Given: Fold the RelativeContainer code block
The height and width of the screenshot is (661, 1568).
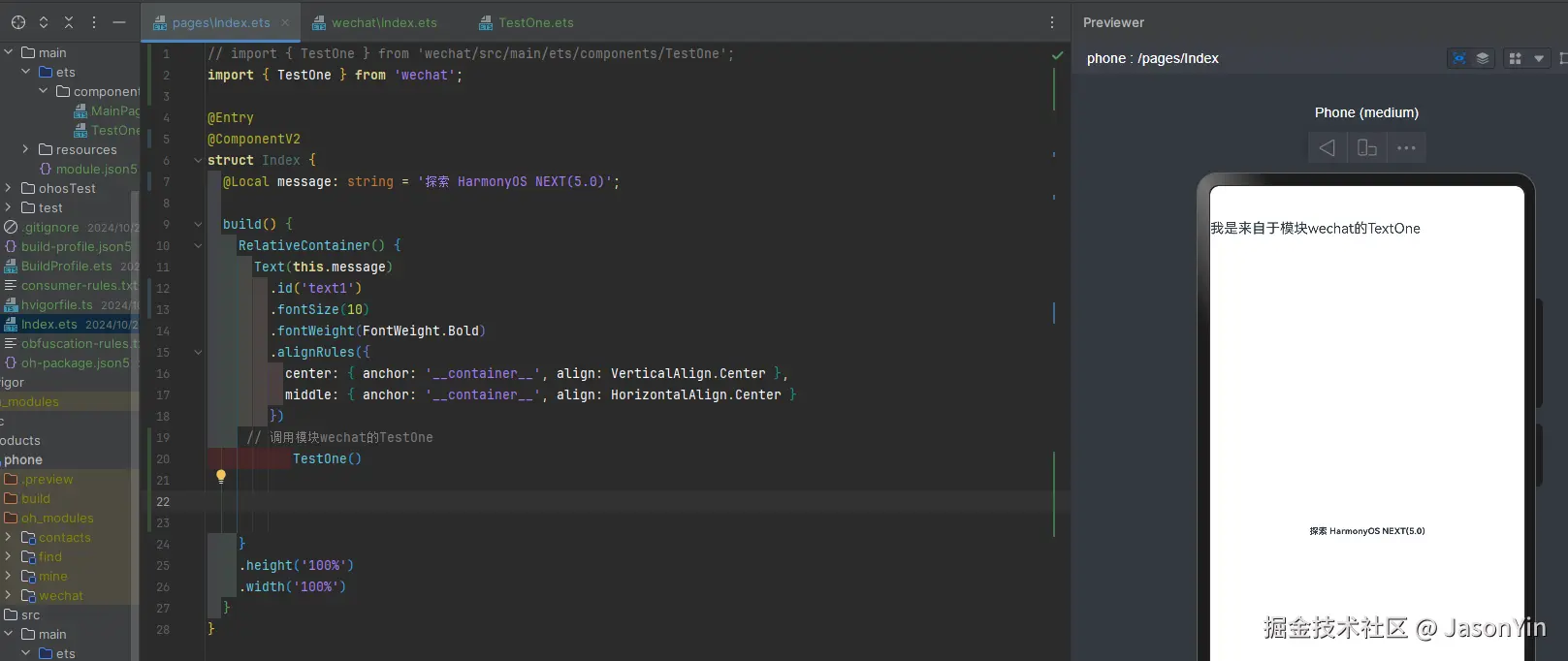Looking at the screenshot, I should (198, 245).
